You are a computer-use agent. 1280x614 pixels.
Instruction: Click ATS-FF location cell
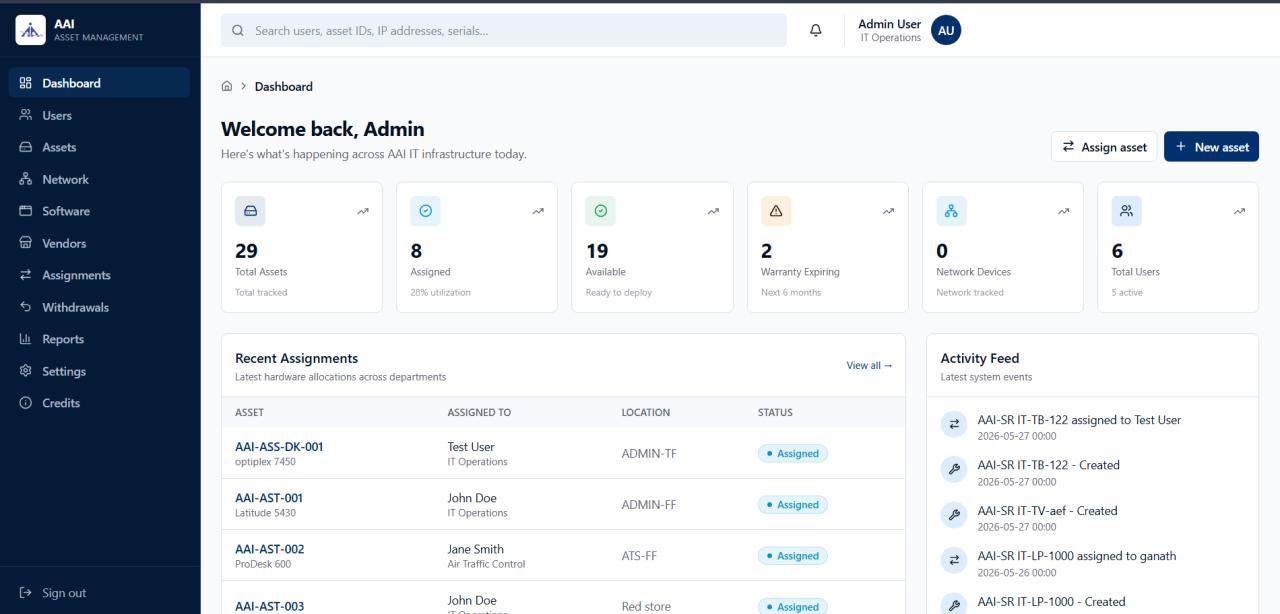tap(640, 556)
